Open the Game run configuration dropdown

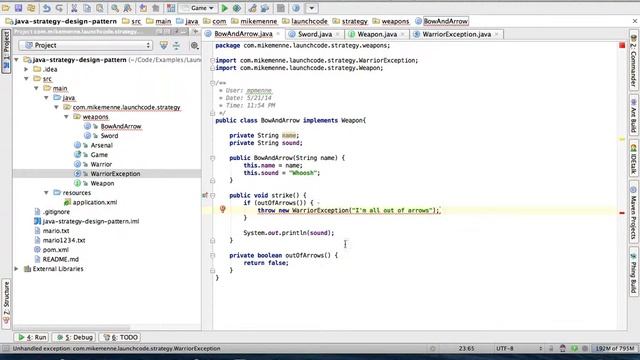coord(198,8)
